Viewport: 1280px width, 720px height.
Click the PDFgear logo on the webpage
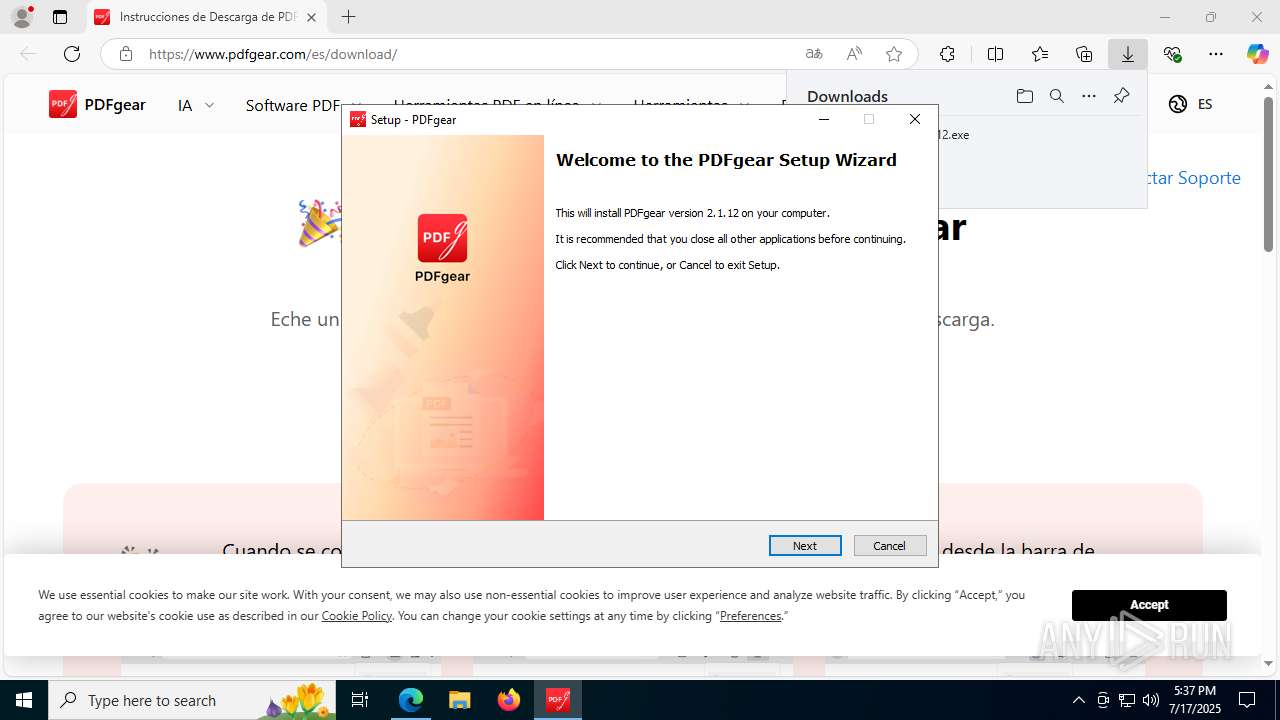97,104
